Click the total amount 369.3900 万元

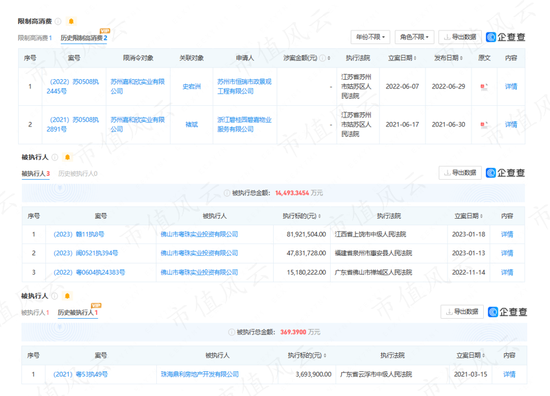[x=300, y=332]
